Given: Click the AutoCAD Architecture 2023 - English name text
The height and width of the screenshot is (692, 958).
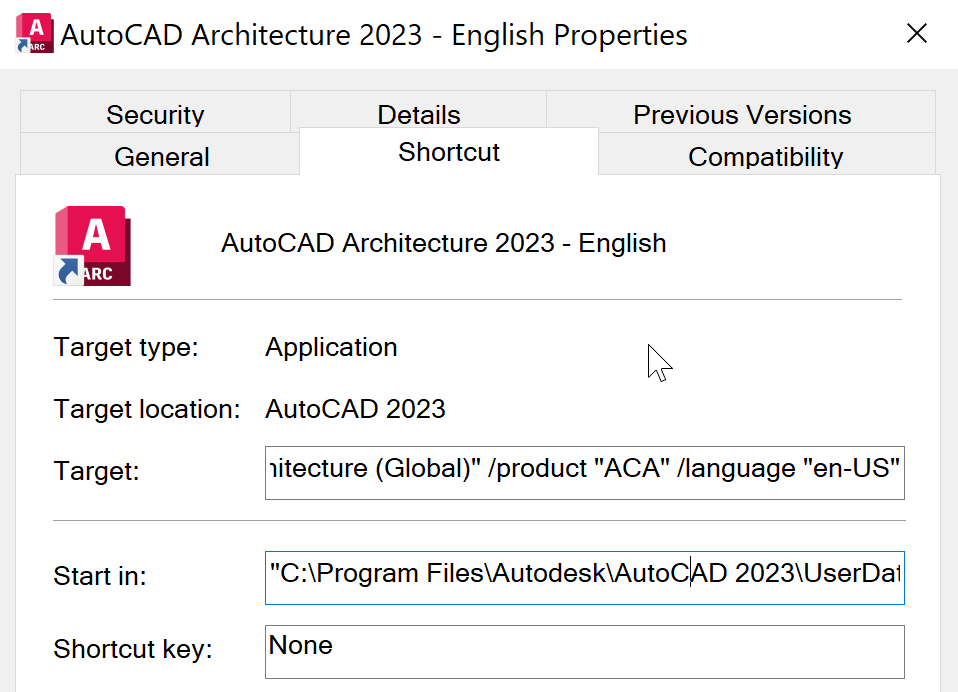Looking at the screenshot, I should 443,243.
